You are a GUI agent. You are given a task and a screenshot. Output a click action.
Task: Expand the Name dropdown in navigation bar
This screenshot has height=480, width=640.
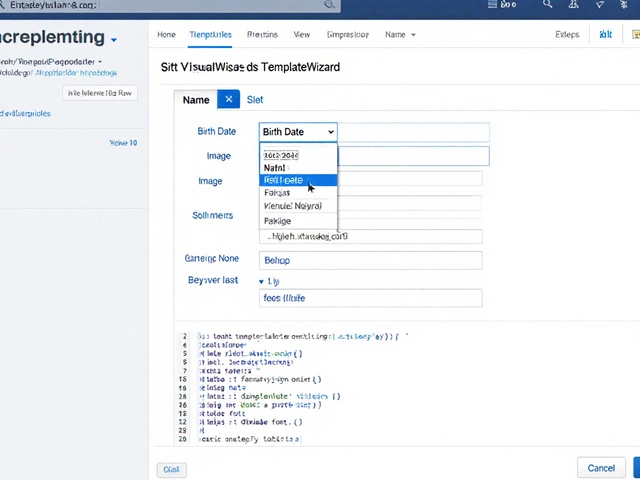[x=400, y=35]
